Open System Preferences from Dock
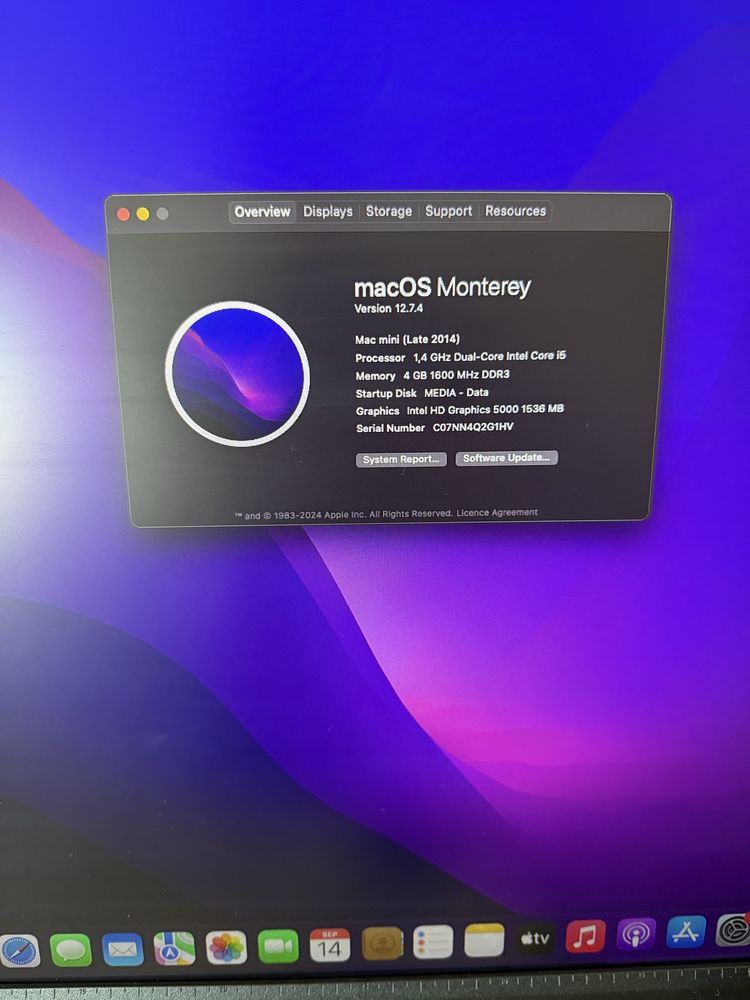Viewport: 750px width, 1000px height. [x=733, y=930]
